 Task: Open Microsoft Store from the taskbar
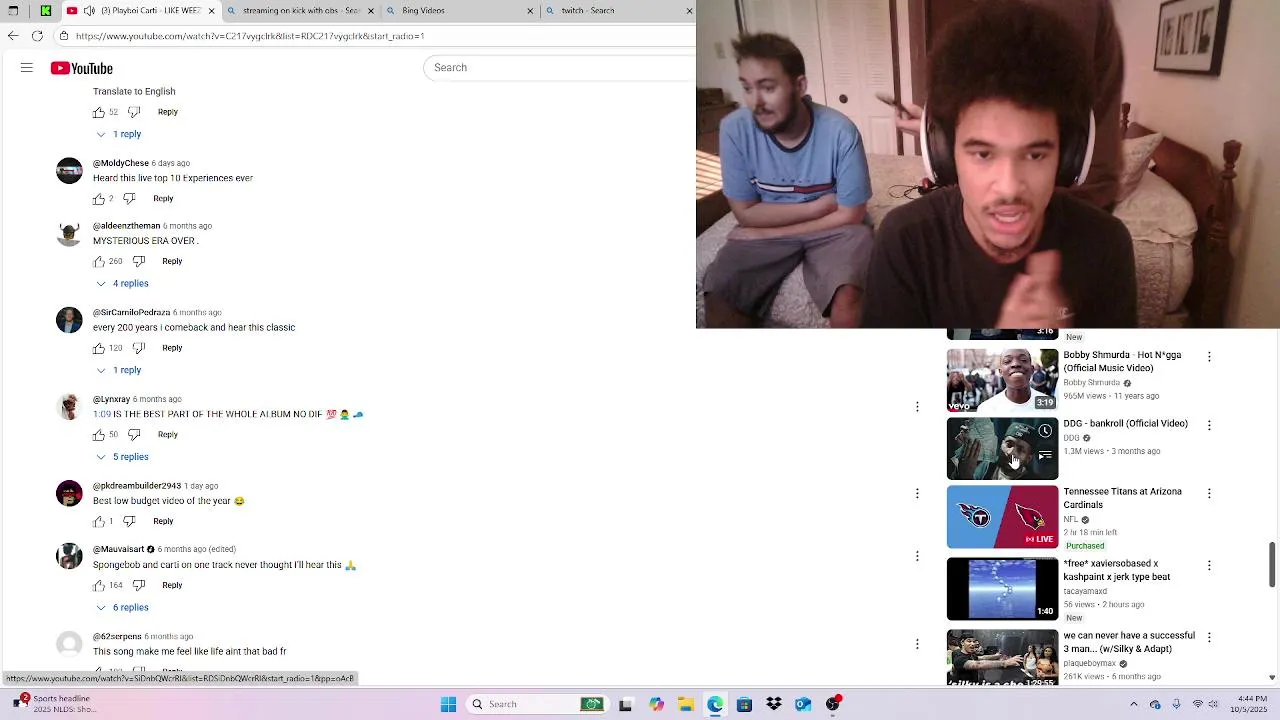744,704
